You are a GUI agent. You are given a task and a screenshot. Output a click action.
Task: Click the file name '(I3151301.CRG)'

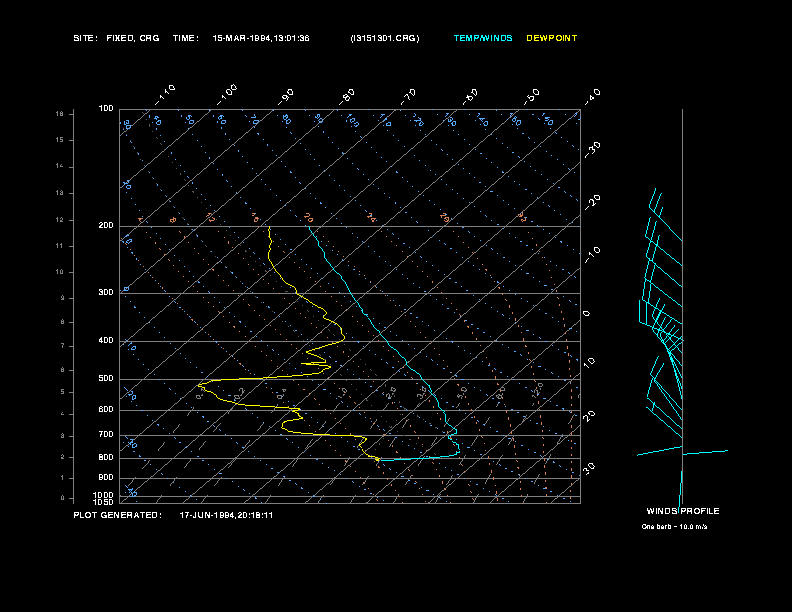pyautogui.click(x=385, y=38)
